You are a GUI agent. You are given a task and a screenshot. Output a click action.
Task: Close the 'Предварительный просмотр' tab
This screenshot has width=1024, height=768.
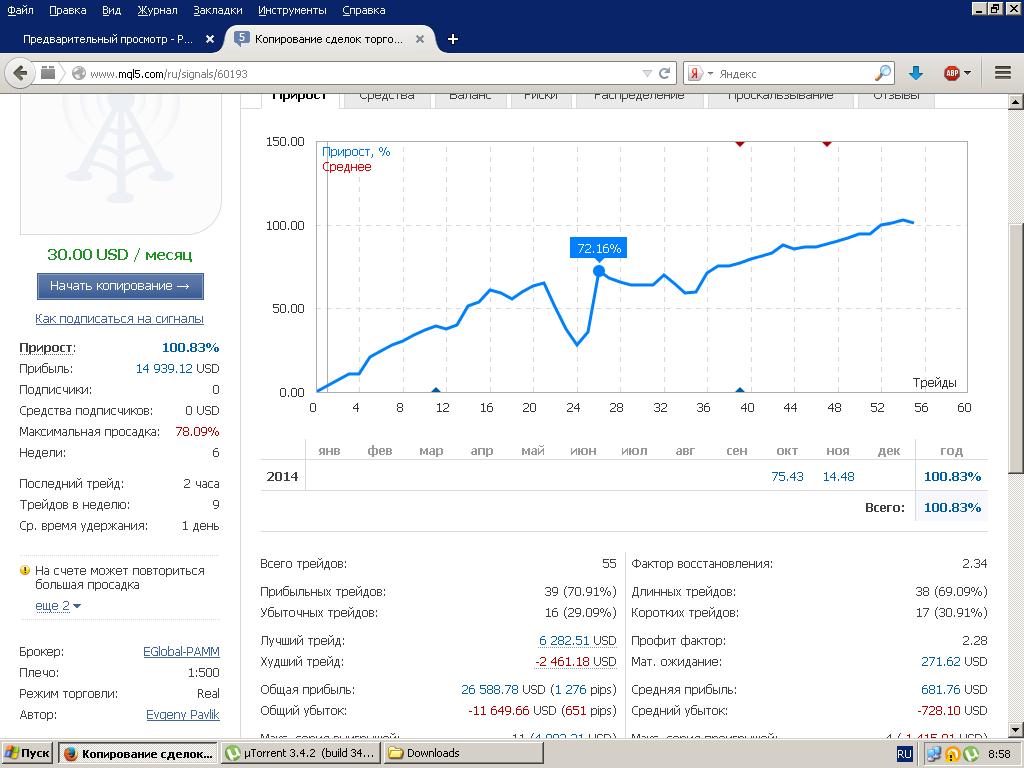(210, 39)
